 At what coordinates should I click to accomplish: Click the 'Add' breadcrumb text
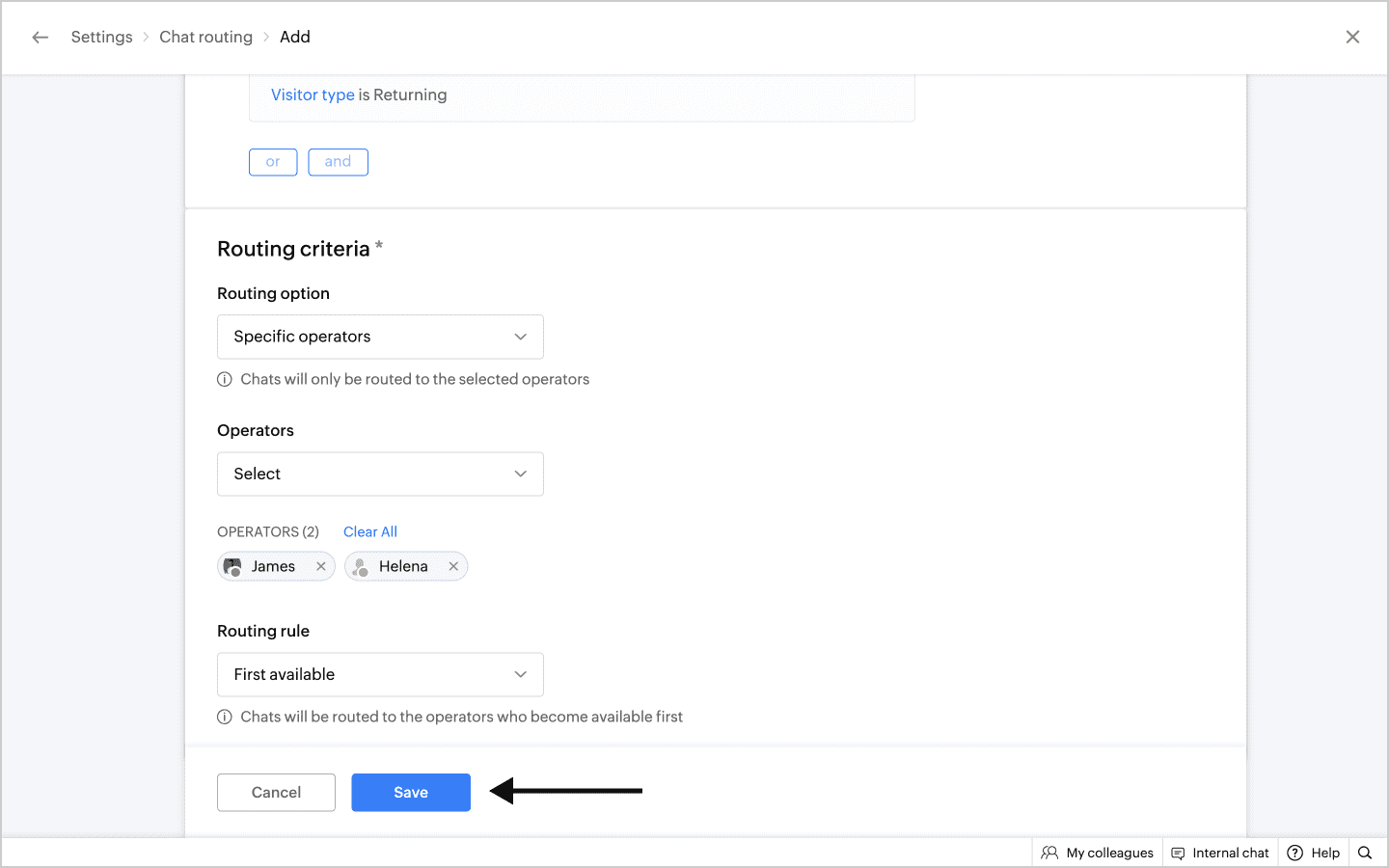click(x=295, y=38)
